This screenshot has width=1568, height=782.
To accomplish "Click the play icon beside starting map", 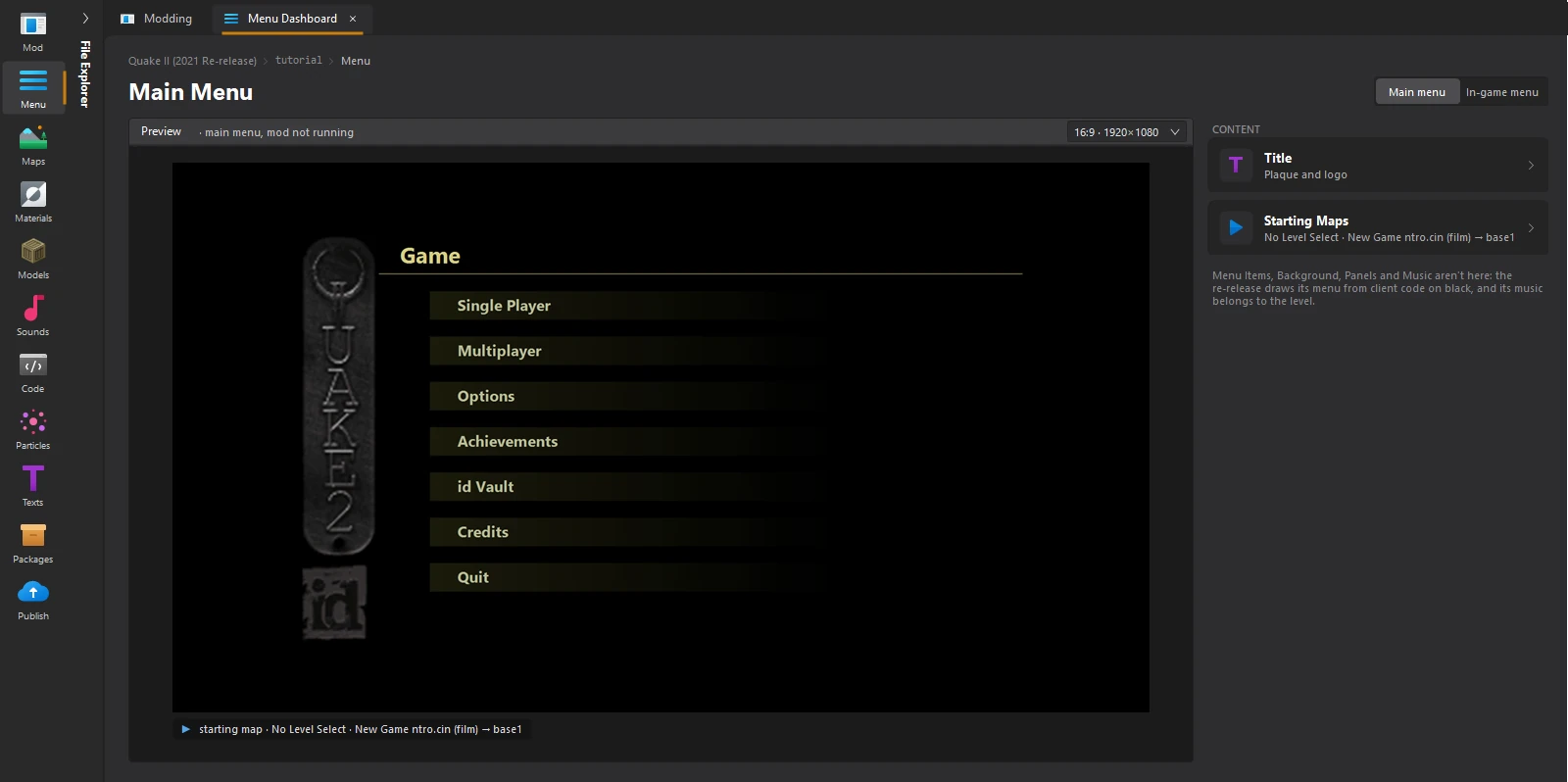I will point(186,729).
